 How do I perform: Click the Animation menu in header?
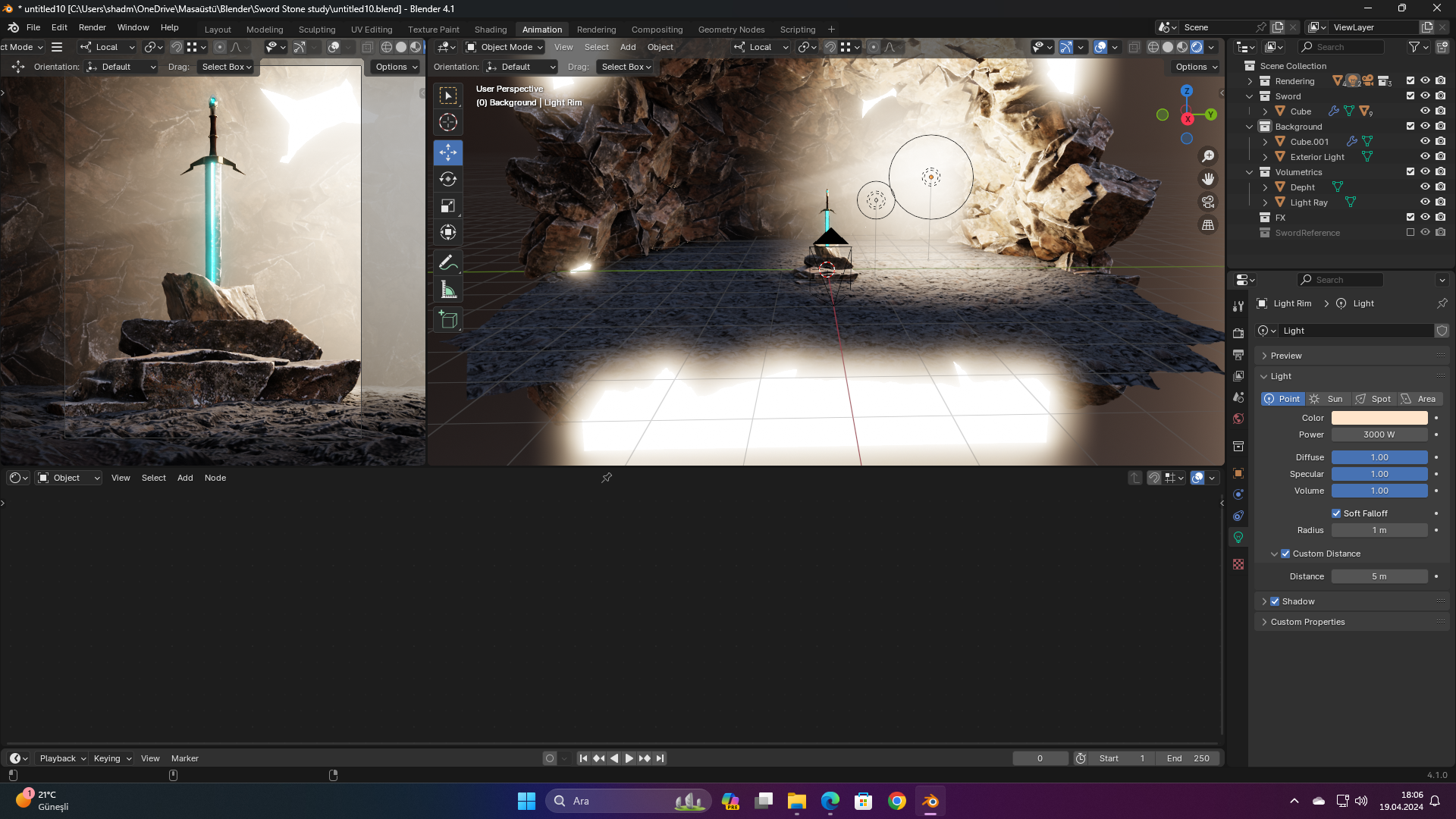tap(542, 29)
